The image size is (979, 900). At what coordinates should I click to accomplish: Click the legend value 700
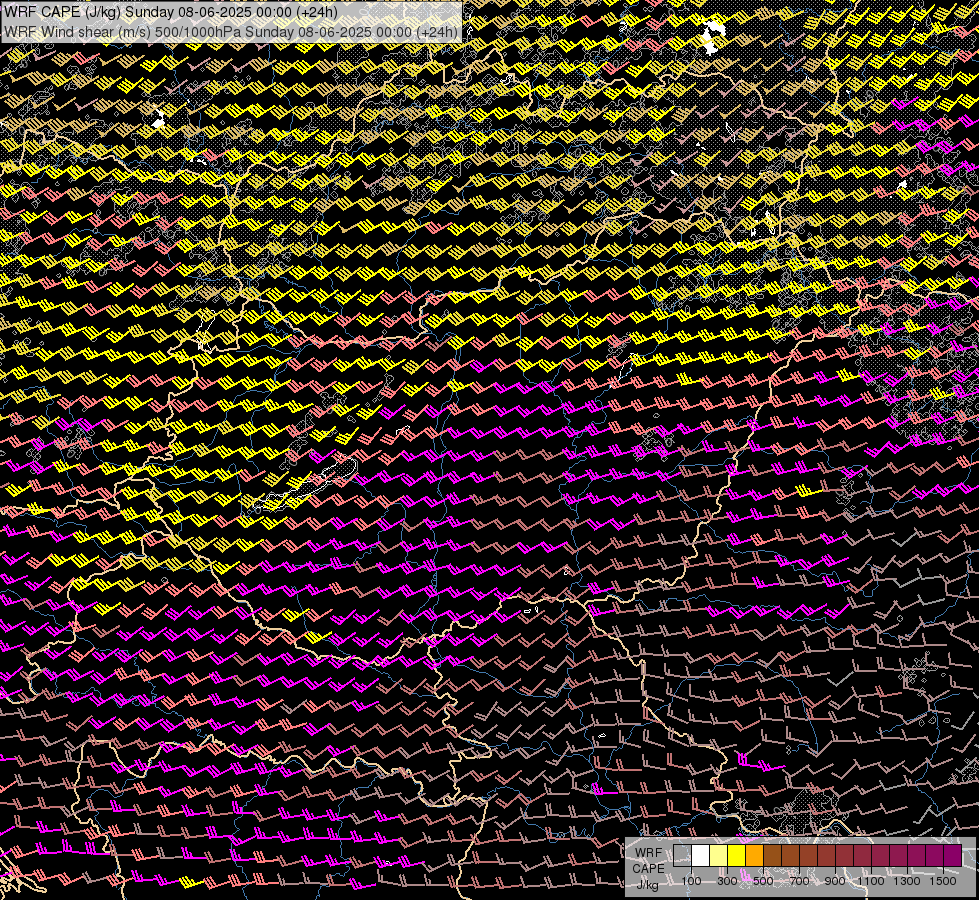pos(799,881)
